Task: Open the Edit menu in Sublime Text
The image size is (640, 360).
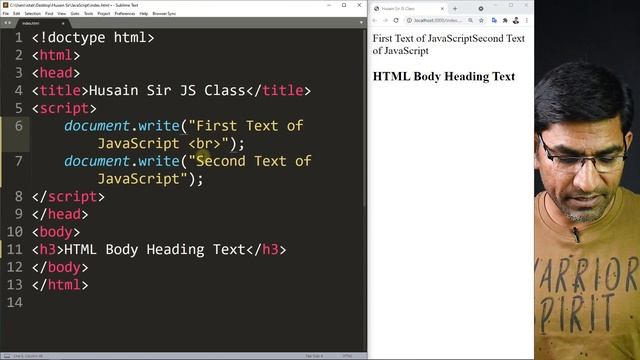Action: tap(16, 13)
